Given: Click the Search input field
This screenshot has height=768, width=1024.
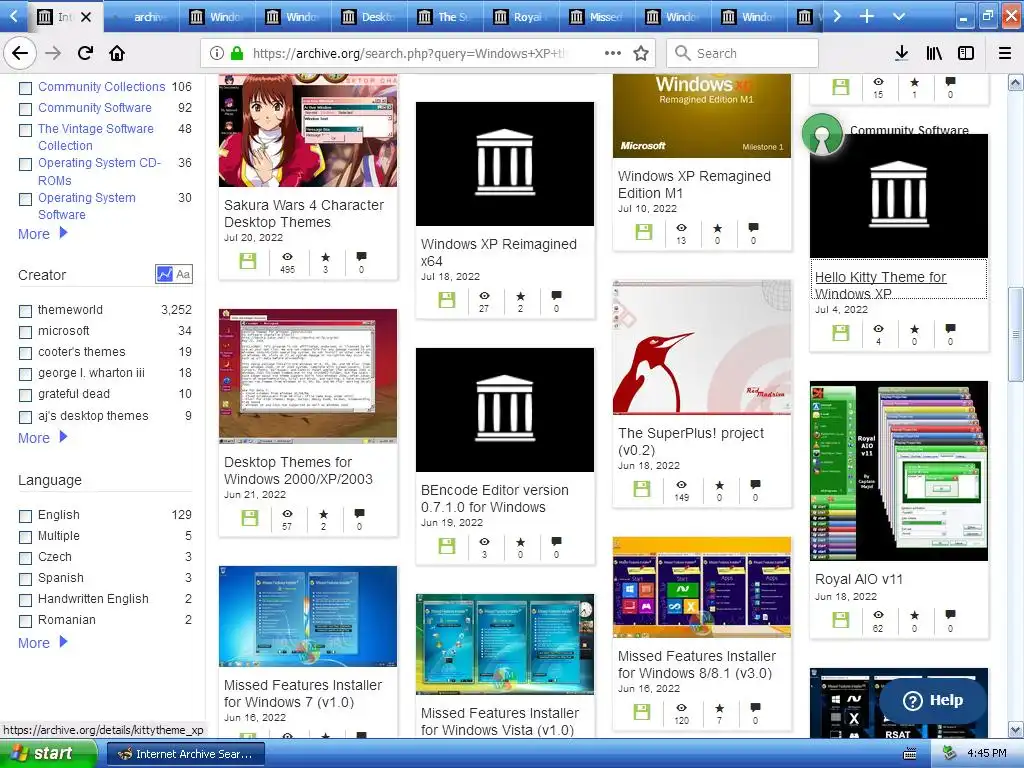Looking at the screenshot, I should pyautogui.click(x=743, y=53).
